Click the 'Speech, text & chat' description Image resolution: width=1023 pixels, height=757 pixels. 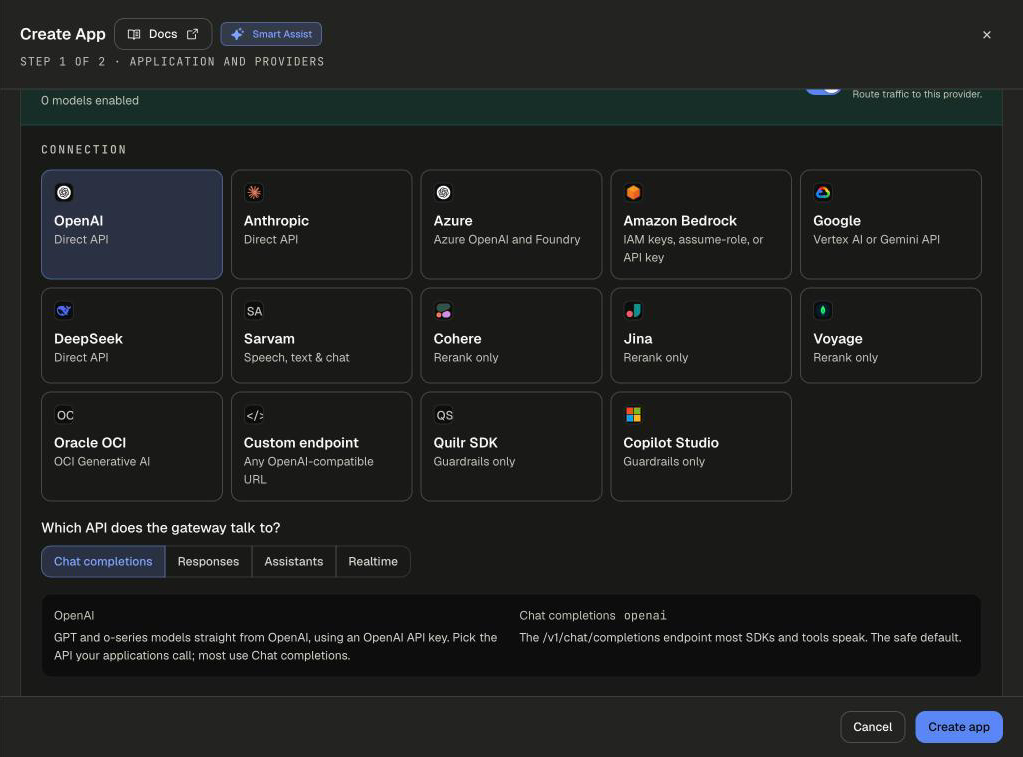(296, 358)
